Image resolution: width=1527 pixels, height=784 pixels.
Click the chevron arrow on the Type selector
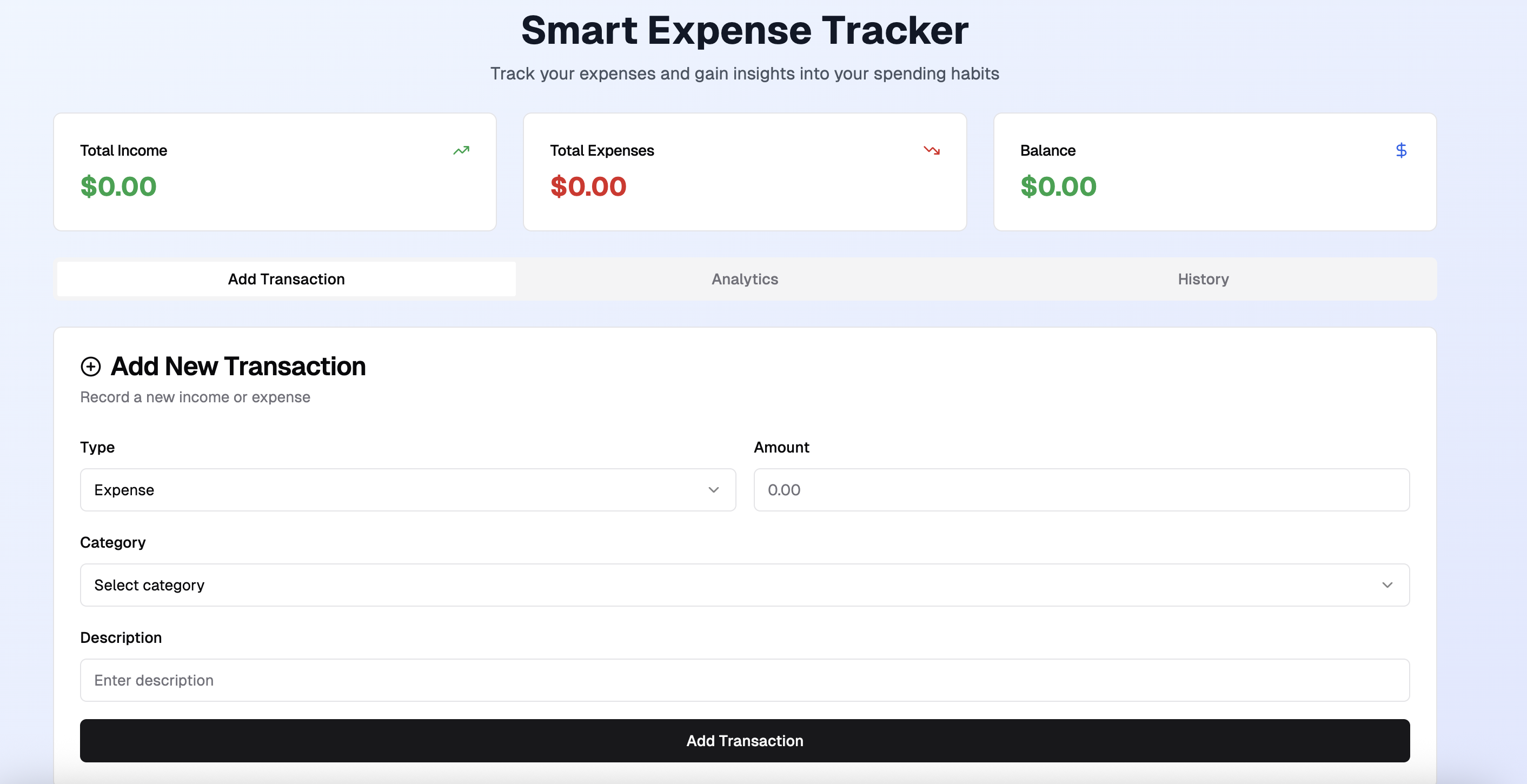[713, 490]
